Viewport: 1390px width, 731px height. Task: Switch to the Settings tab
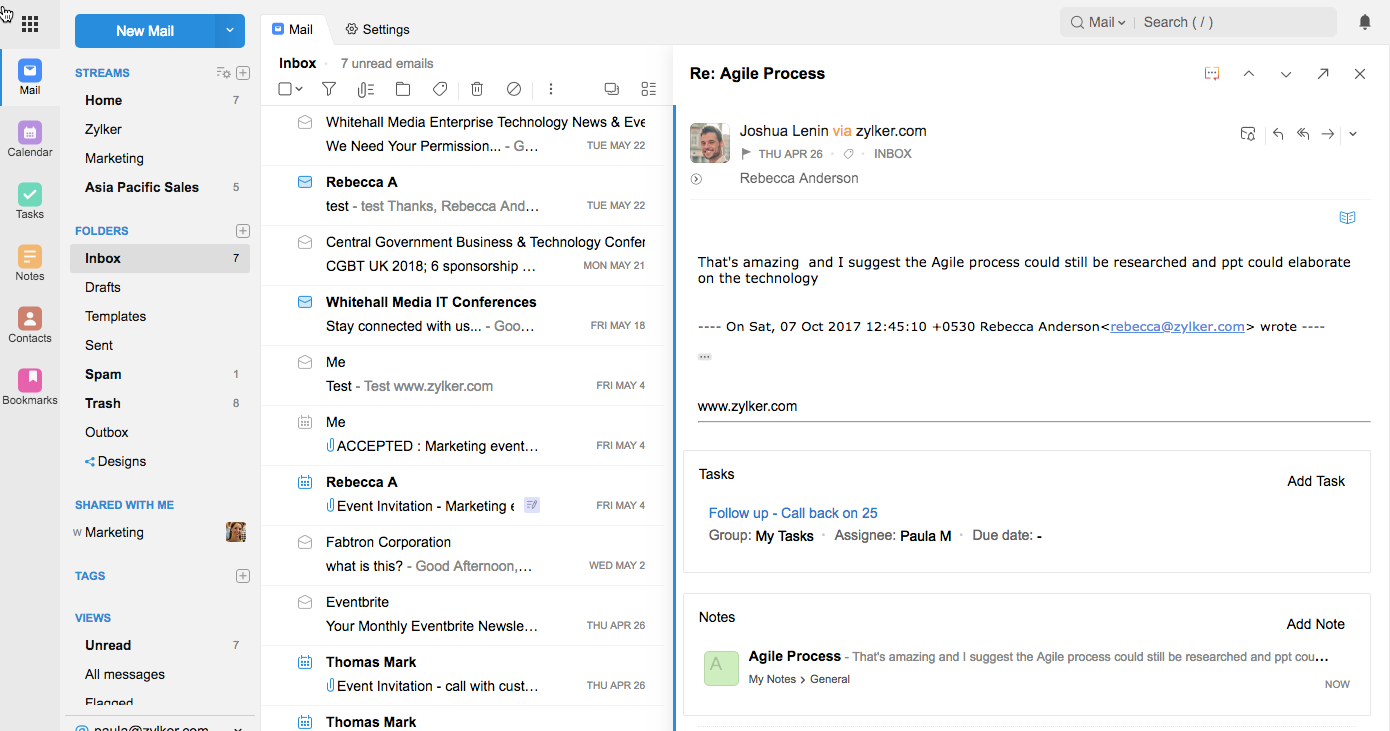[x=377, y=30]
